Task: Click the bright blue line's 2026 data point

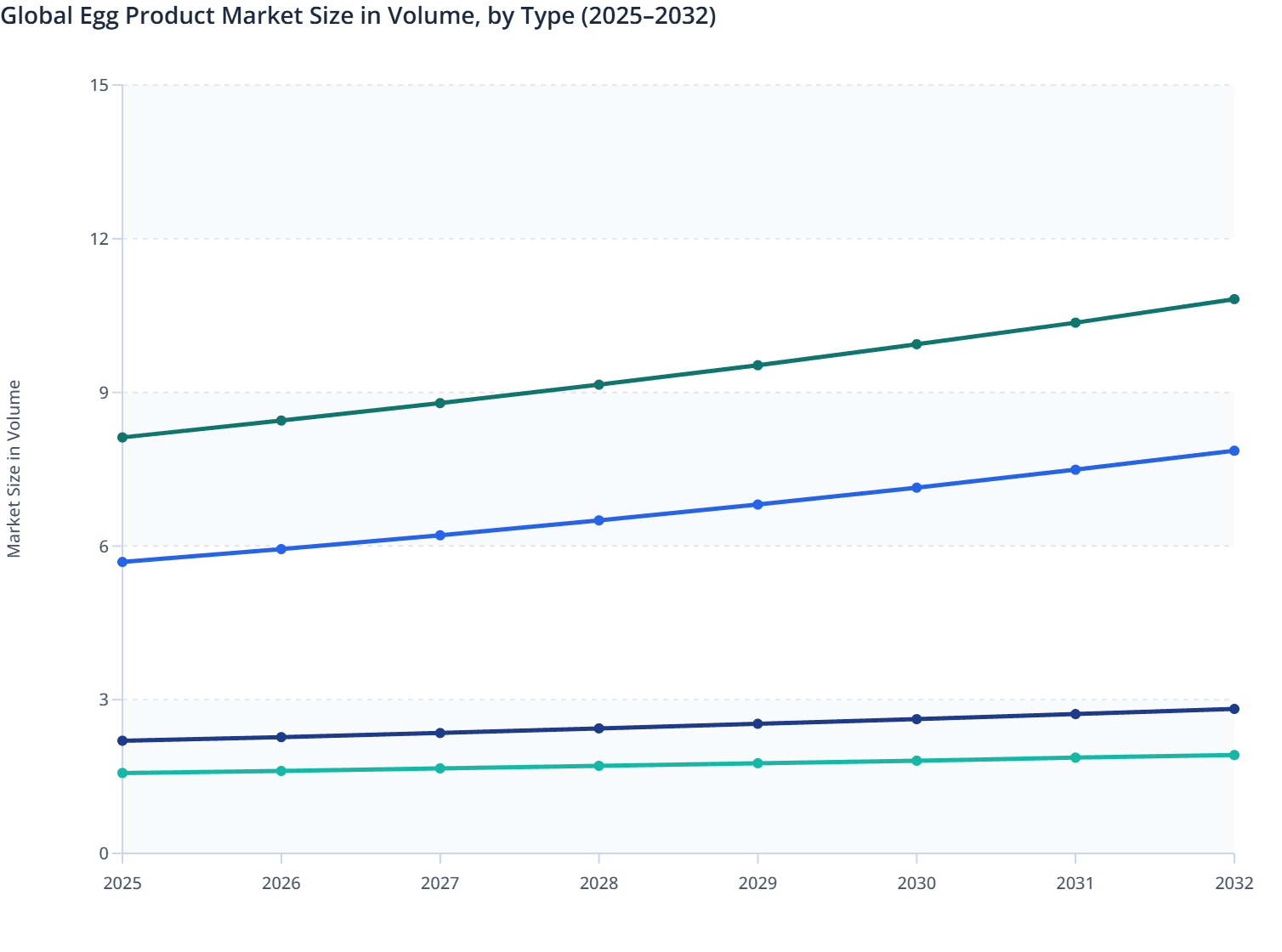Action: [281, 549]
